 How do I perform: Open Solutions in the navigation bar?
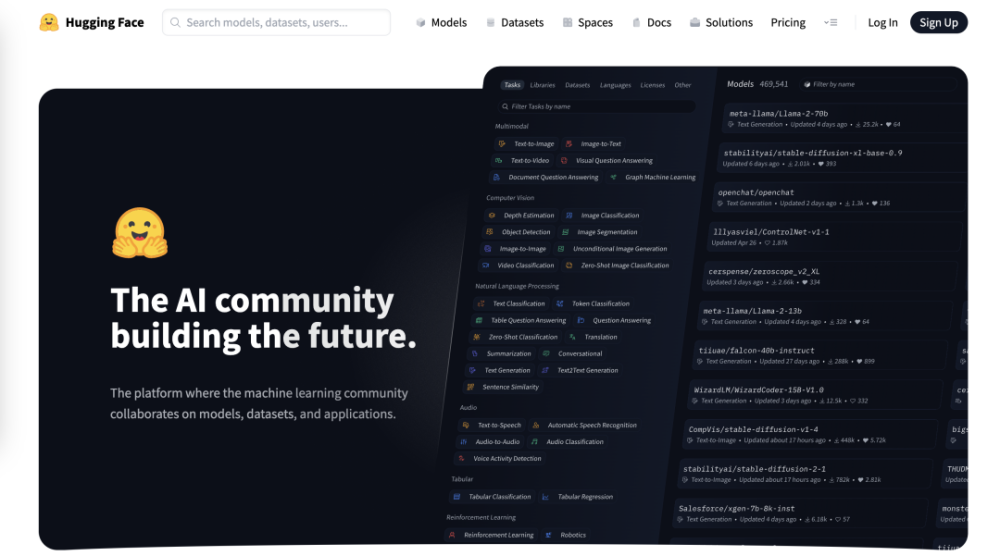[x=721, y=22]
